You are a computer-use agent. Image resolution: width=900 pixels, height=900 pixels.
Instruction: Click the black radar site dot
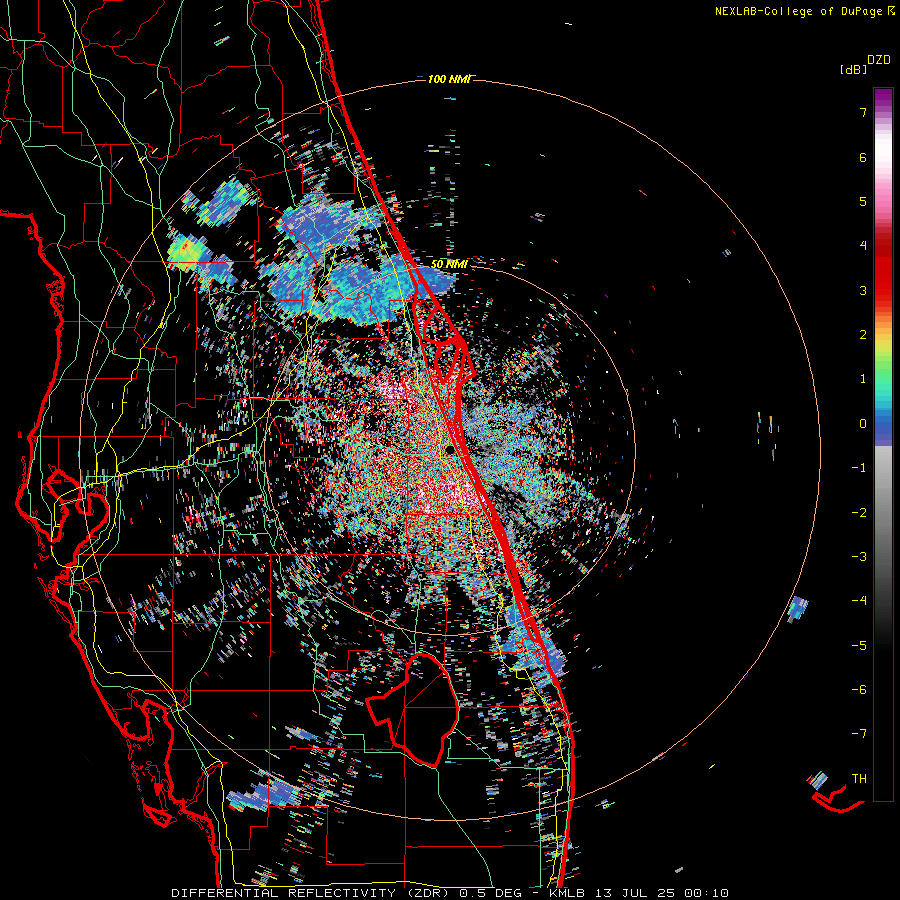[x=450, y=450]
